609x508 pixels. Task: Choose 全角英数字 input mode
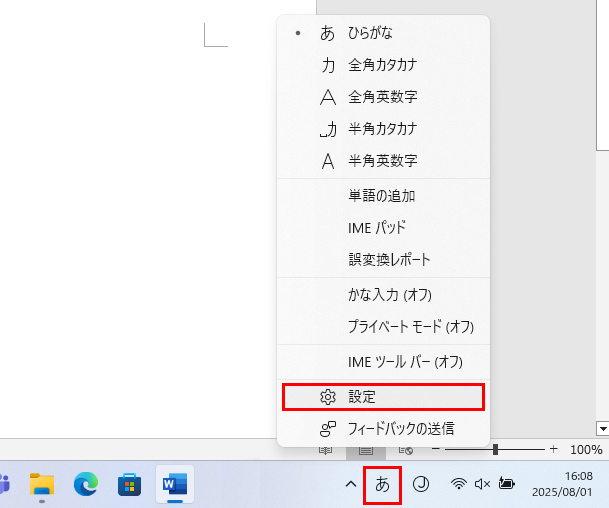382,97
